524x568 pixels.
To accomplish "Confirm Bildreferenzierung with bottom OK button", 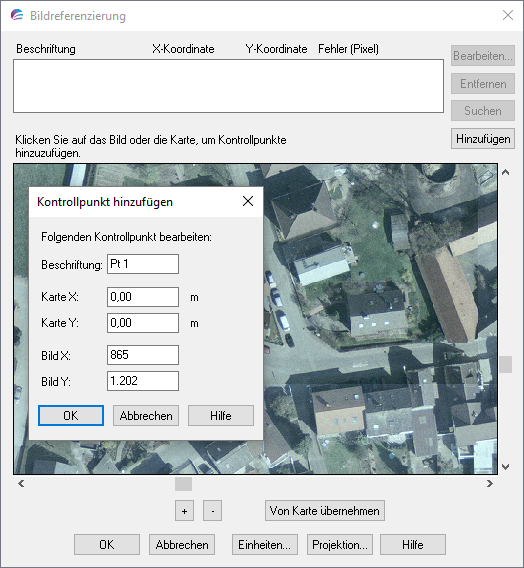I will point(107,544).
